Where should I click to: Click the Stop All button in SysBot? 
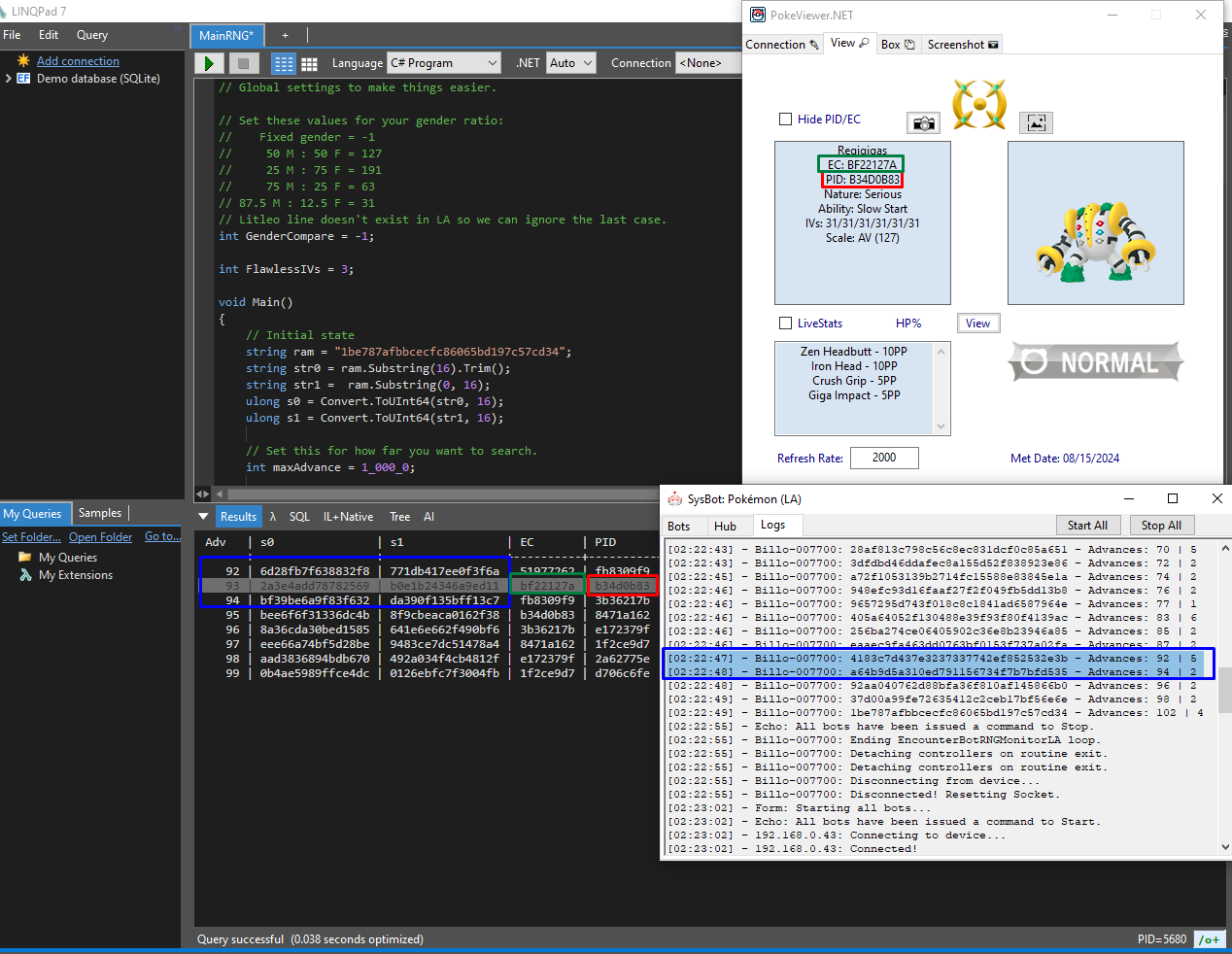(1161, 526)
